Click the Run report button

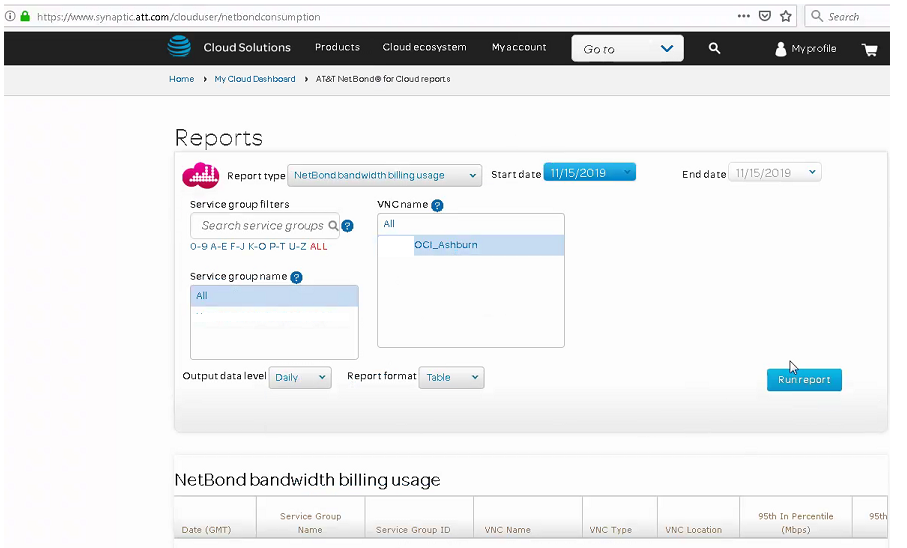pos(804,380)
